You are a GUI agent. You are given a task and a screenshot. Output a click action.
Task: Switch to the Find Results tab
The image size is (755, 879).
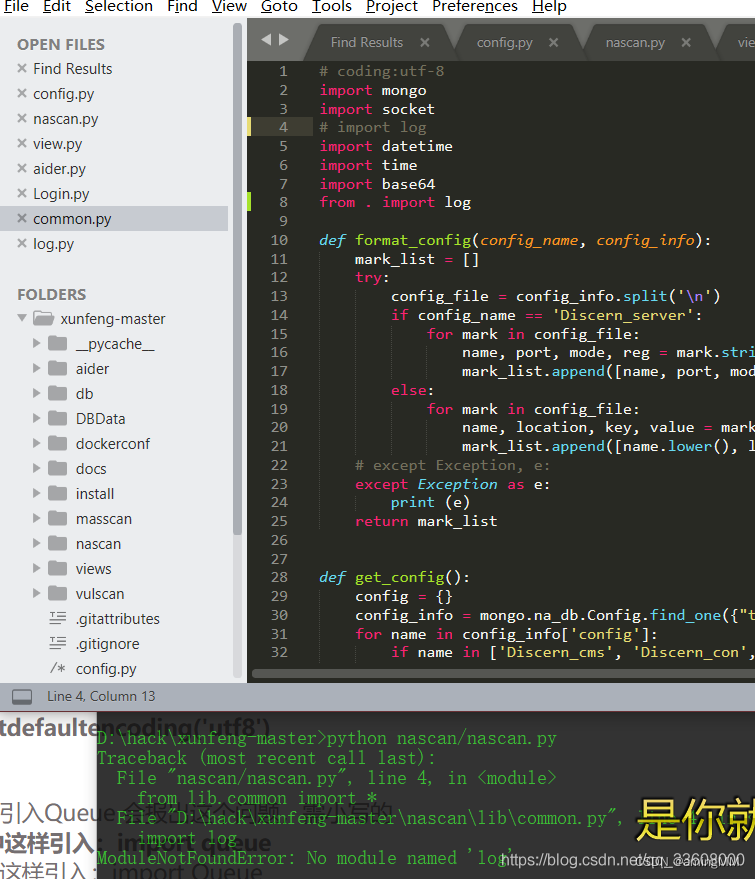367,43
